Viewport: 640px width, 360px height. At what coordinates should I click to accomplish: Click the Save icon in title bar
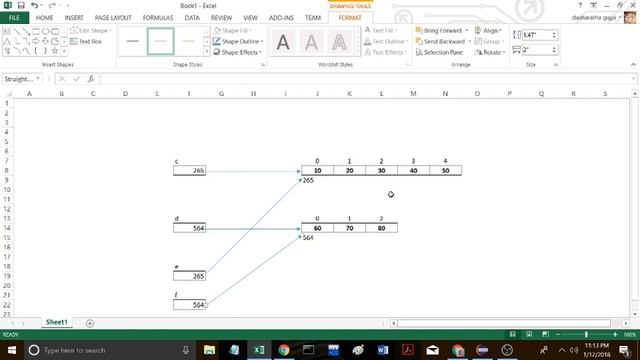[21, 6]
